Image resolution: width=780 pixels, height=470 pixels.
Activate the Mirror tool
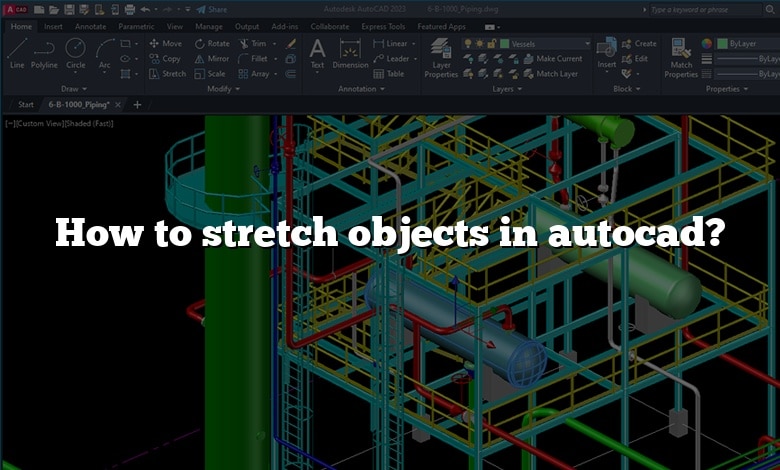point(212,59)
